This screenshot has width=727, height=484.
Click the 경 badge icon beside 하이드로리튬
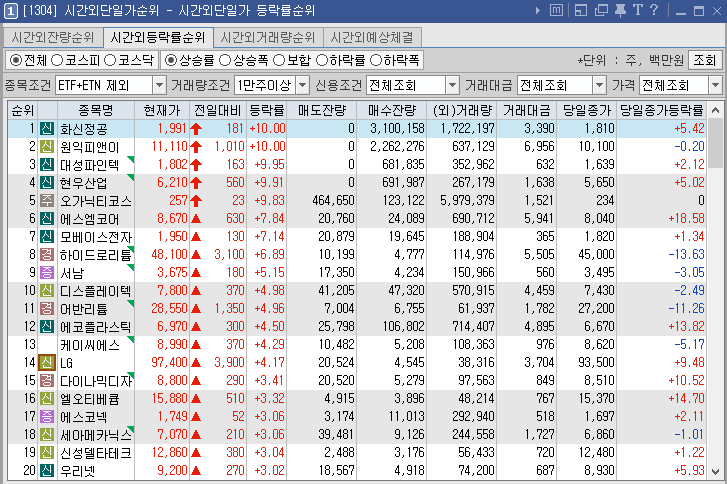[x=47, y=255]
